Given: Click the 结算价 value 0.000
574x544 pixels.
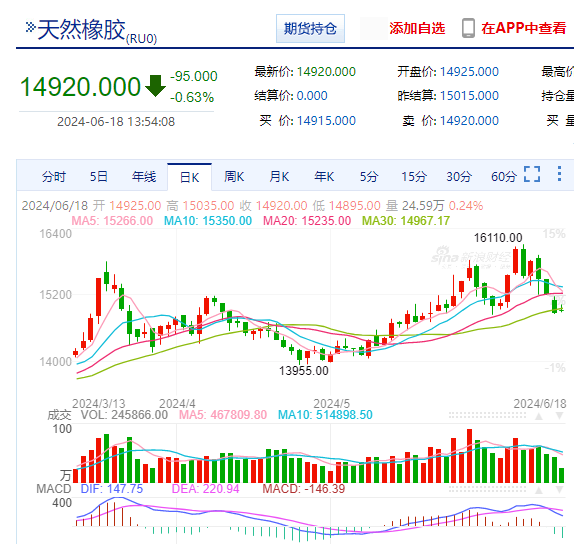Looking at the screenshot, I should 312,96.
